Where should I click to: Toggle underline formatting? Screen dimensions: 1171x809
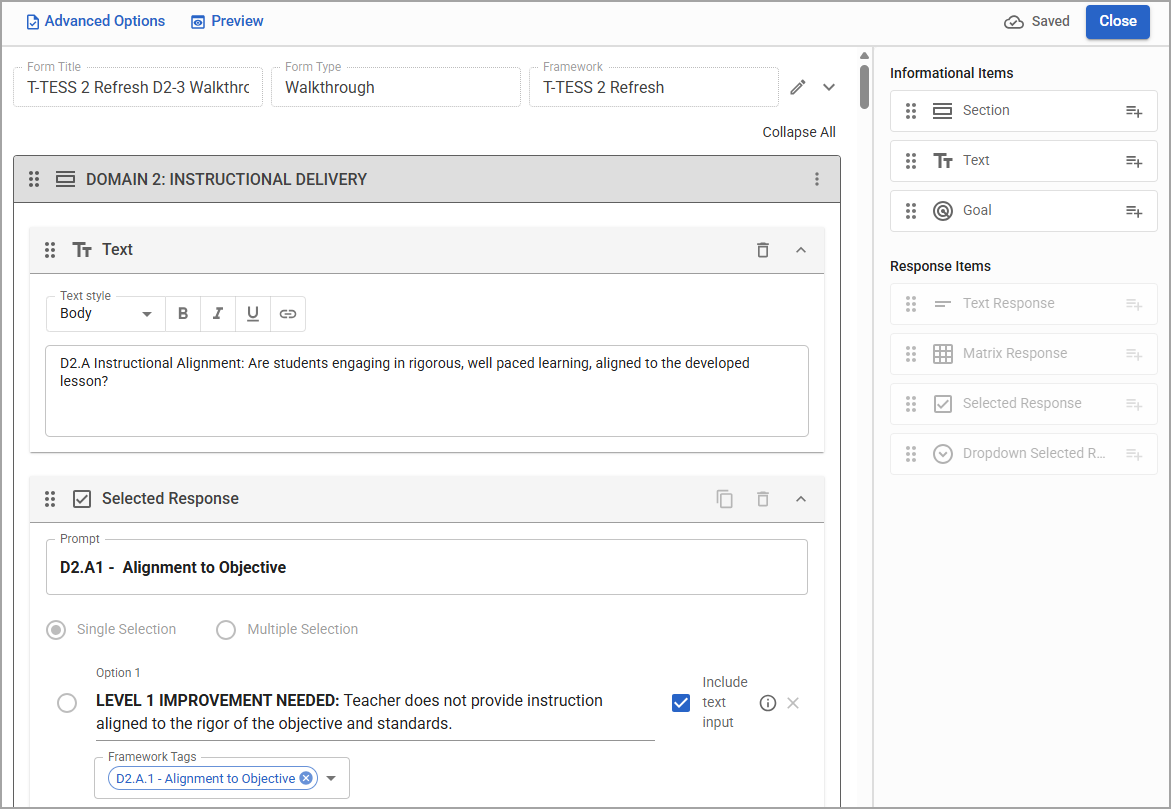coord(252,314)
